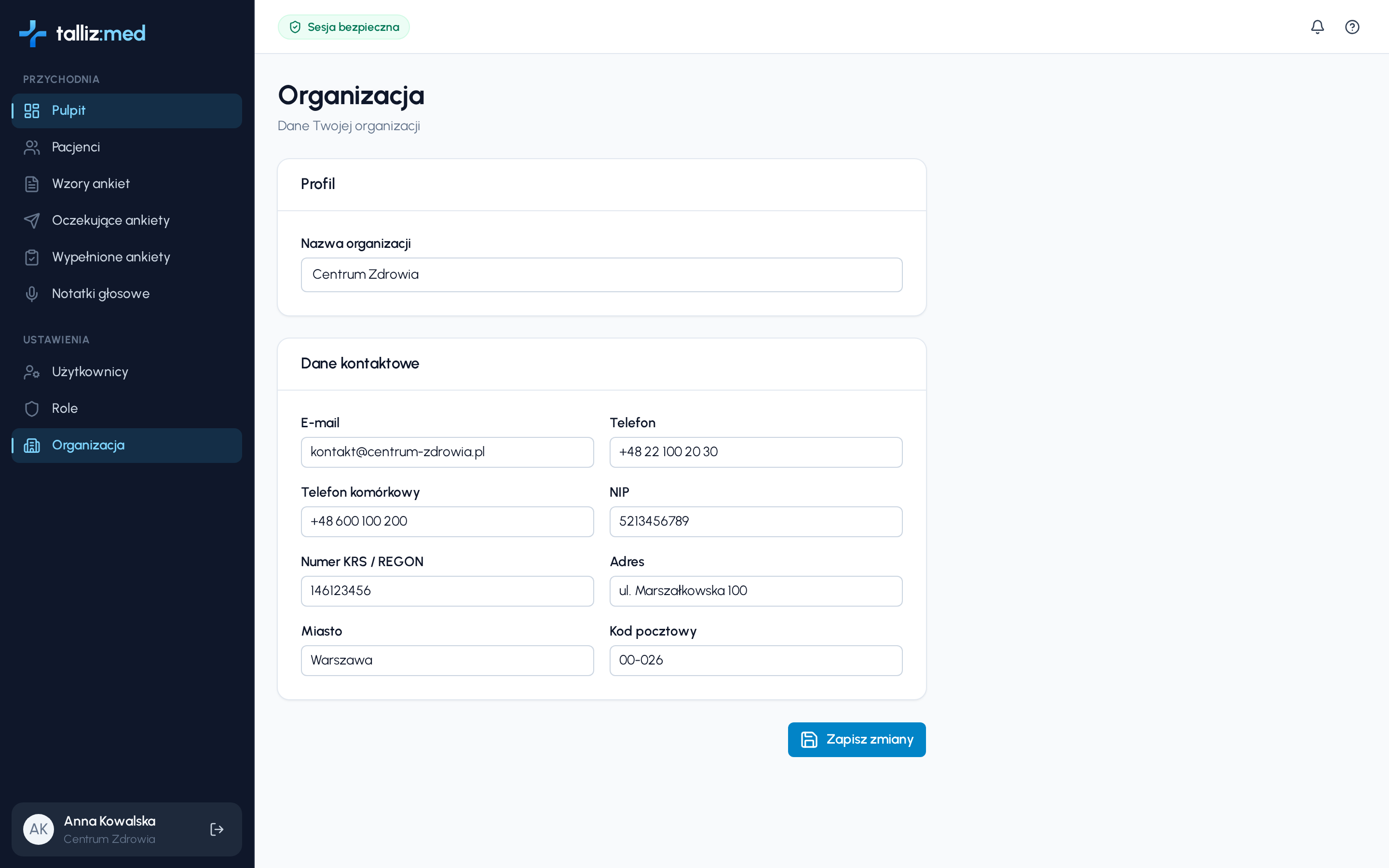Image resolution: width=1389 pixels, height=868 pixels.
Task: Save changes with Zapisz zmiany button
Action: pos(857,739)
